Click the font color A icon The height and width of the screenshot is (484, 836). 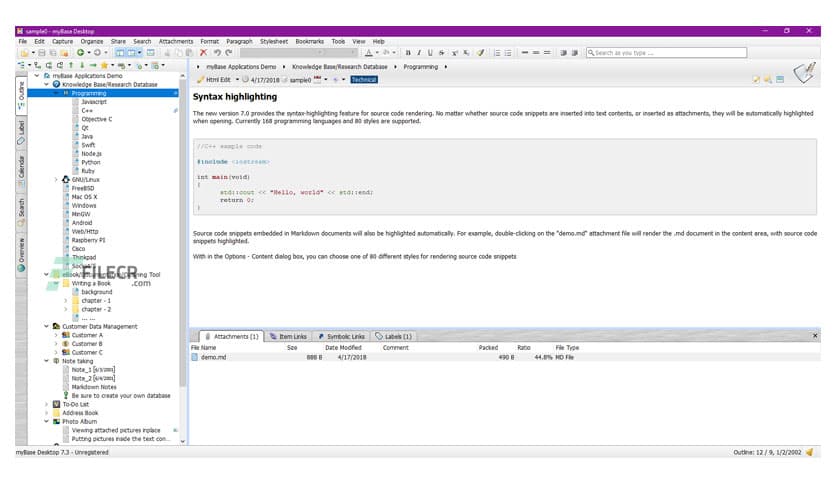pos(368,53)
